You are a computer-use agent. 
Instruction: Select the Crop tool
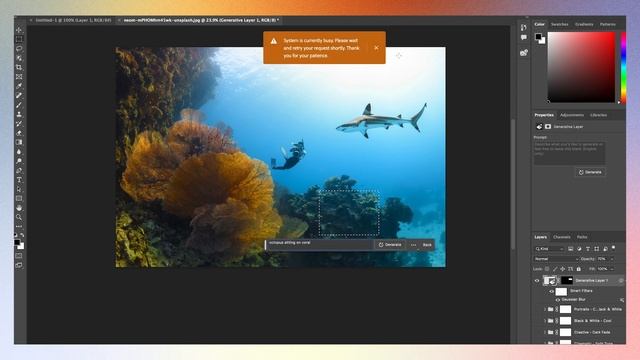pyautogui.click(x=19, y=67)
